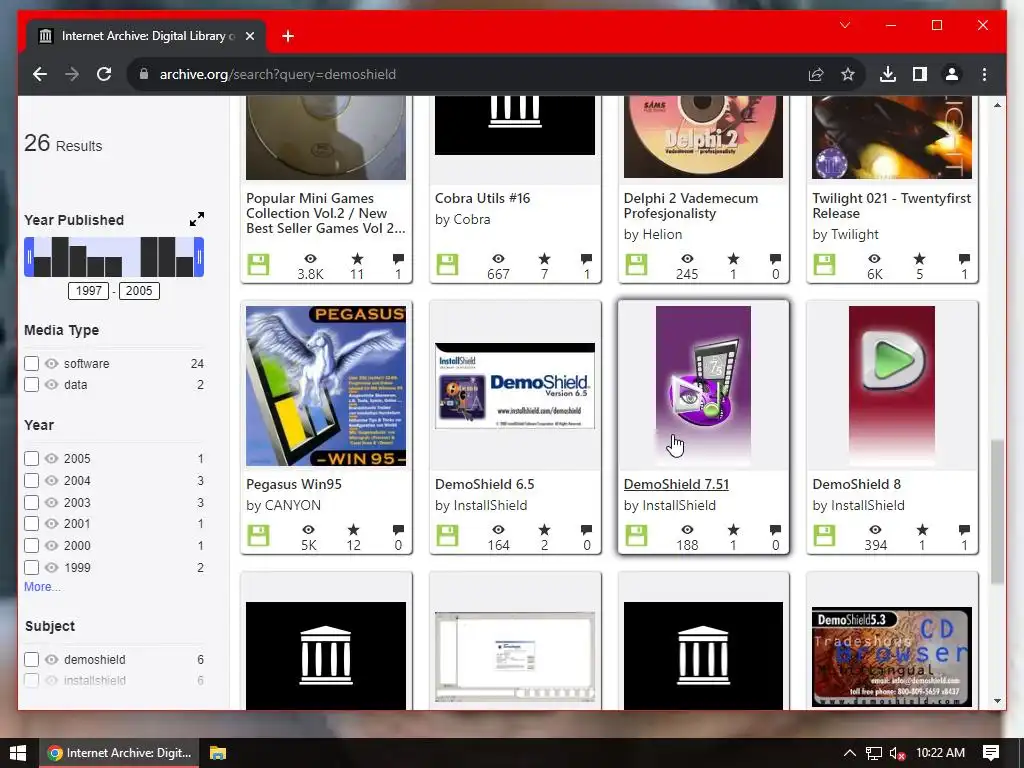Click the site lock icon in address bar
The height and width of the screenshot is (768, 1024).
pyautogui.click(x=144, y=74)
